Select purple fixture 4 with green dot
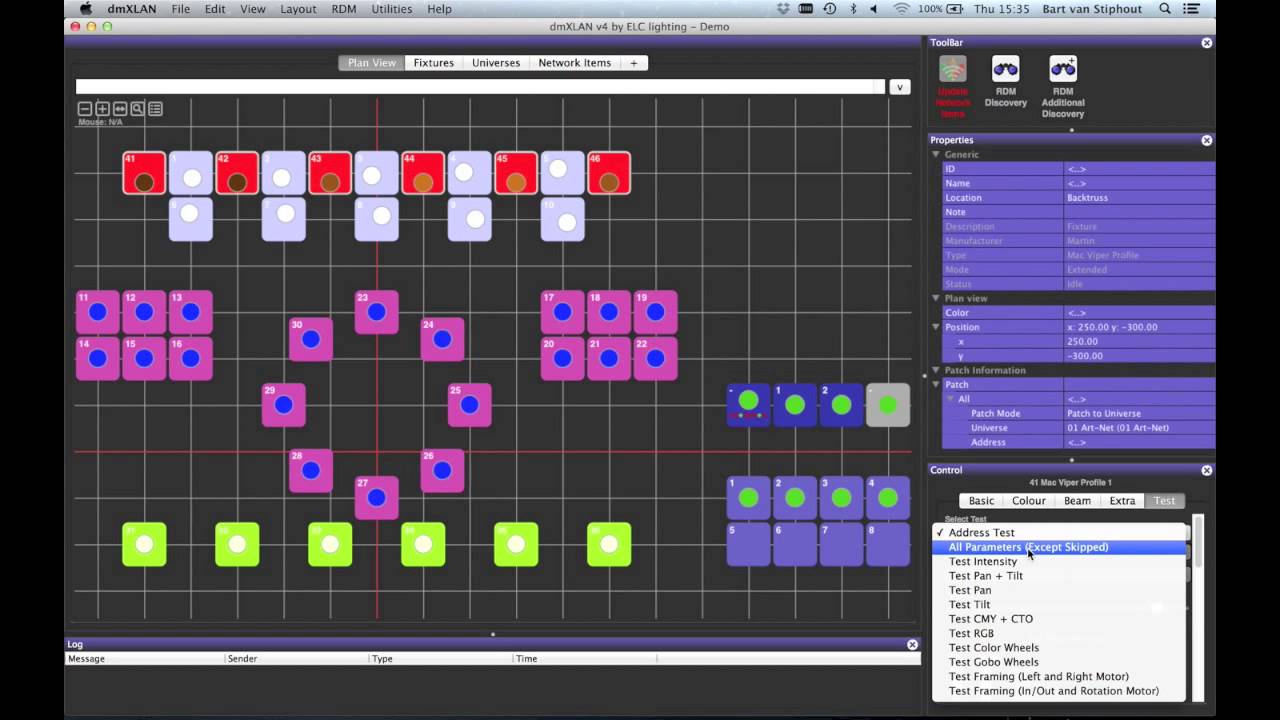The width and height of the screenshot is (1280, 720). click(888, 497)
